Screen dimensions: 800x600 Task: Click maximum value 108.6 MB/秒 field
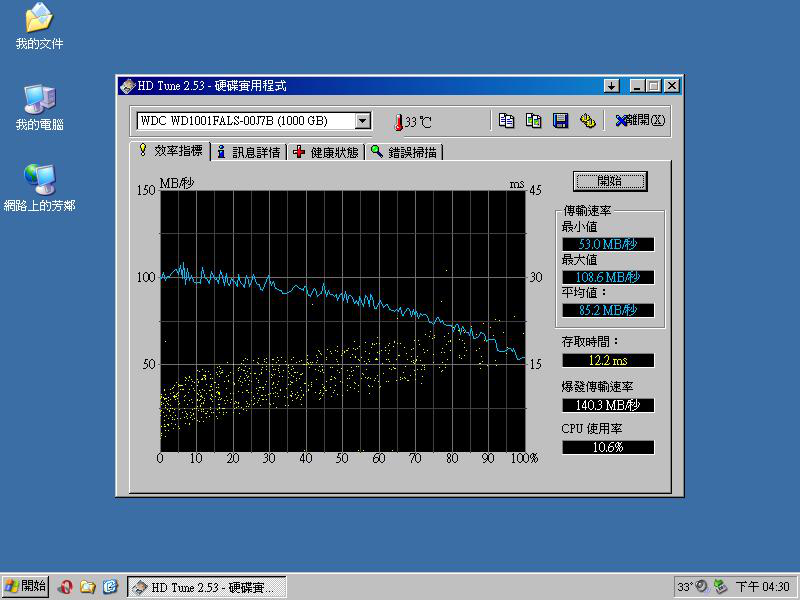[608, 277]
